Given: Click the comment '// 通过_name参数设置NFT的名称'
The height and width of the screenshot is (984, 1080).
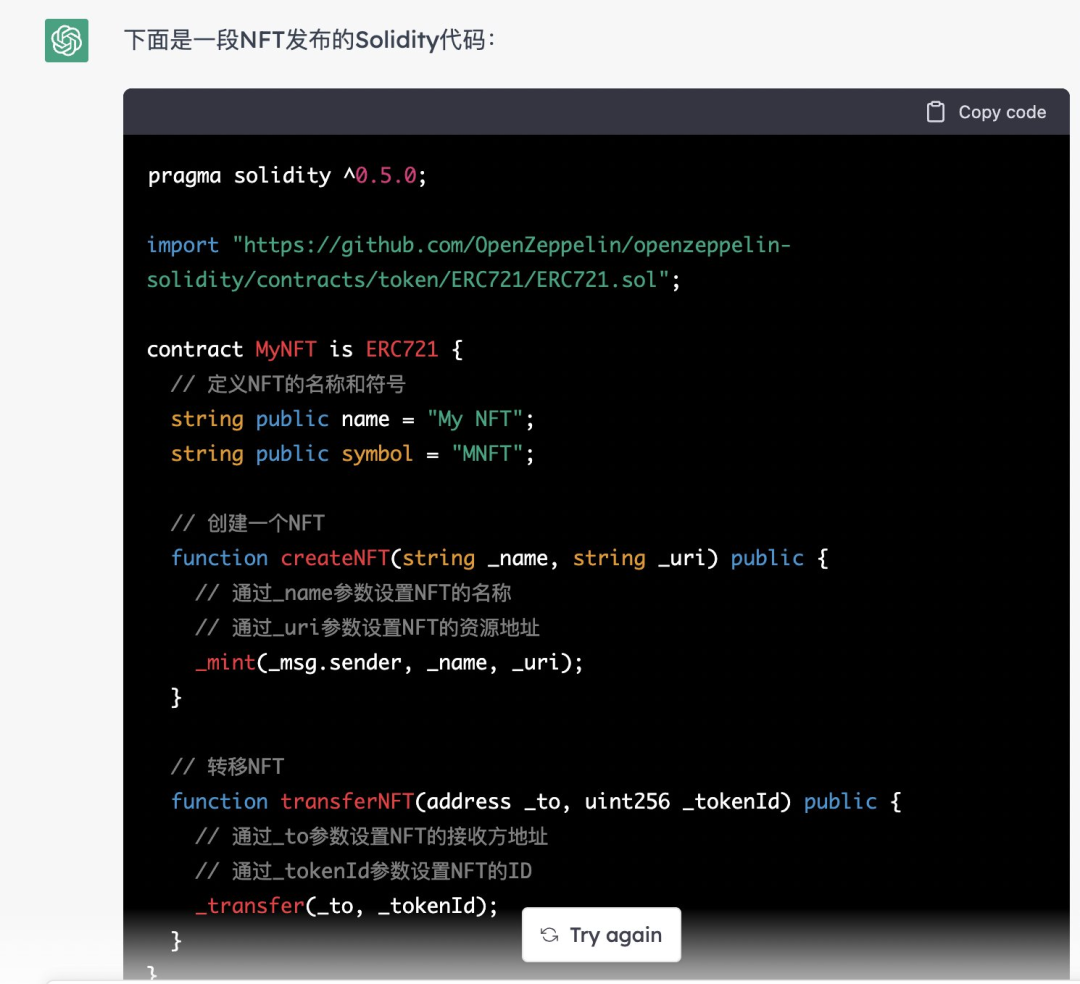Looking at the screenshot, I should pyautogui.click(x=353, y=592).
